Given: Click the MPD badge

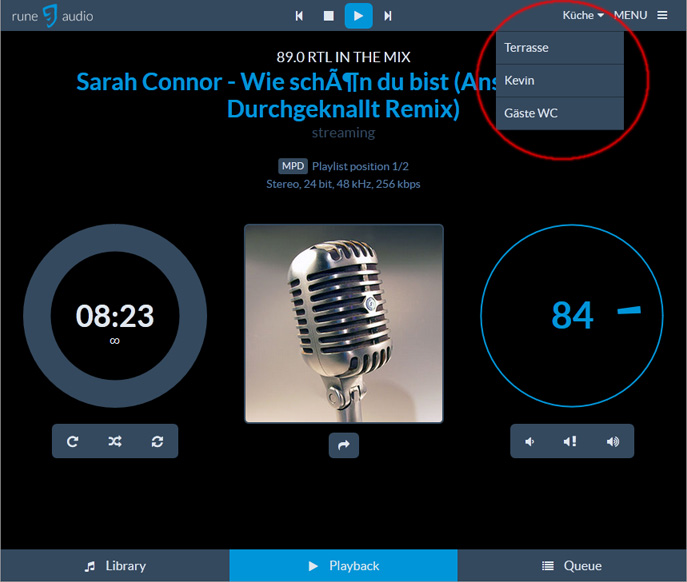Looking at the screenshot, I should click(293, 166).
